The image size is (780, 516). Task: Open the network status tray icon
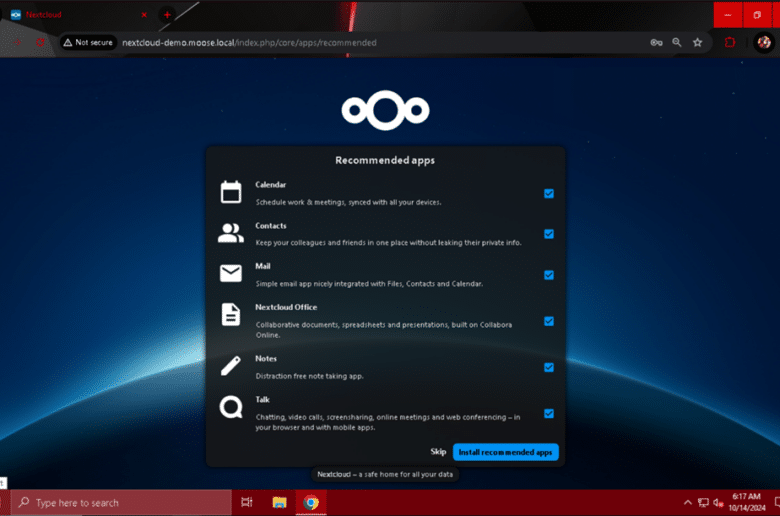coord(703,503)
